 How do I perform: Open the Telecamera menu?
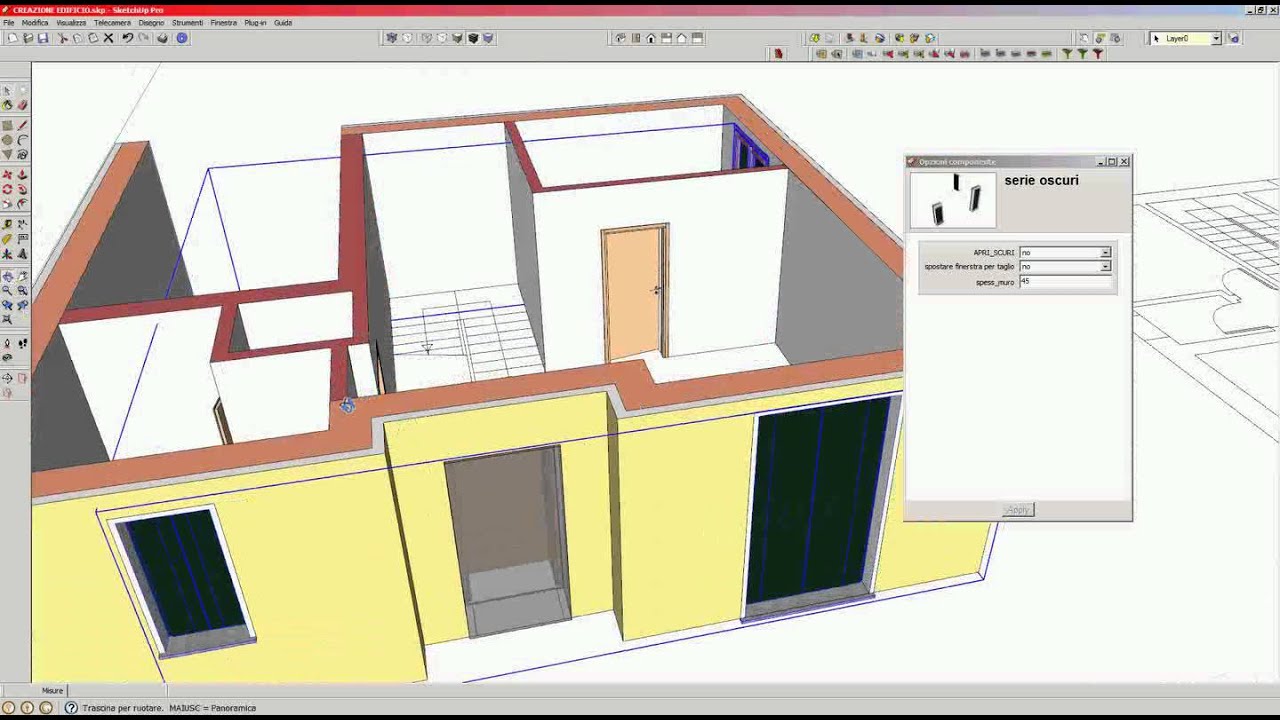pos(112,22)
